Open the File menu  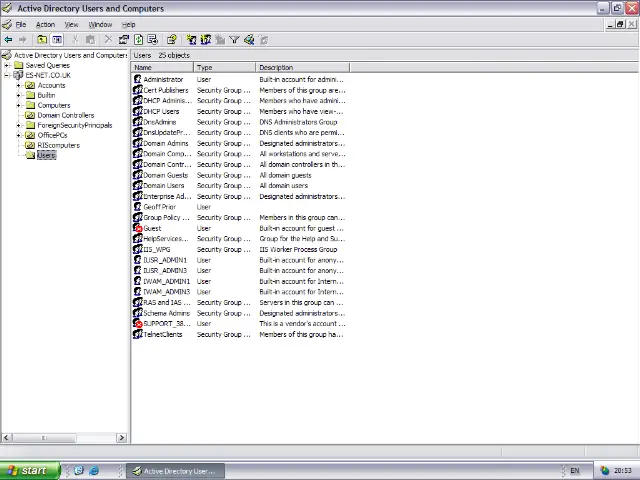(x=21, y=24)
